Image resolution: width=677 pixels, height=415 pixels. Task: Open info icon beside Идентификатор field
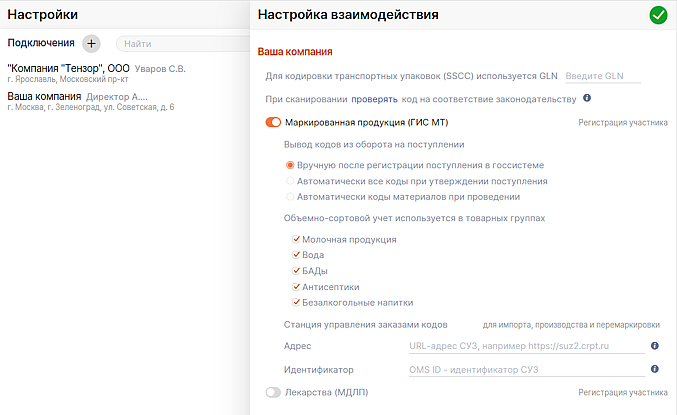[654, 370]
